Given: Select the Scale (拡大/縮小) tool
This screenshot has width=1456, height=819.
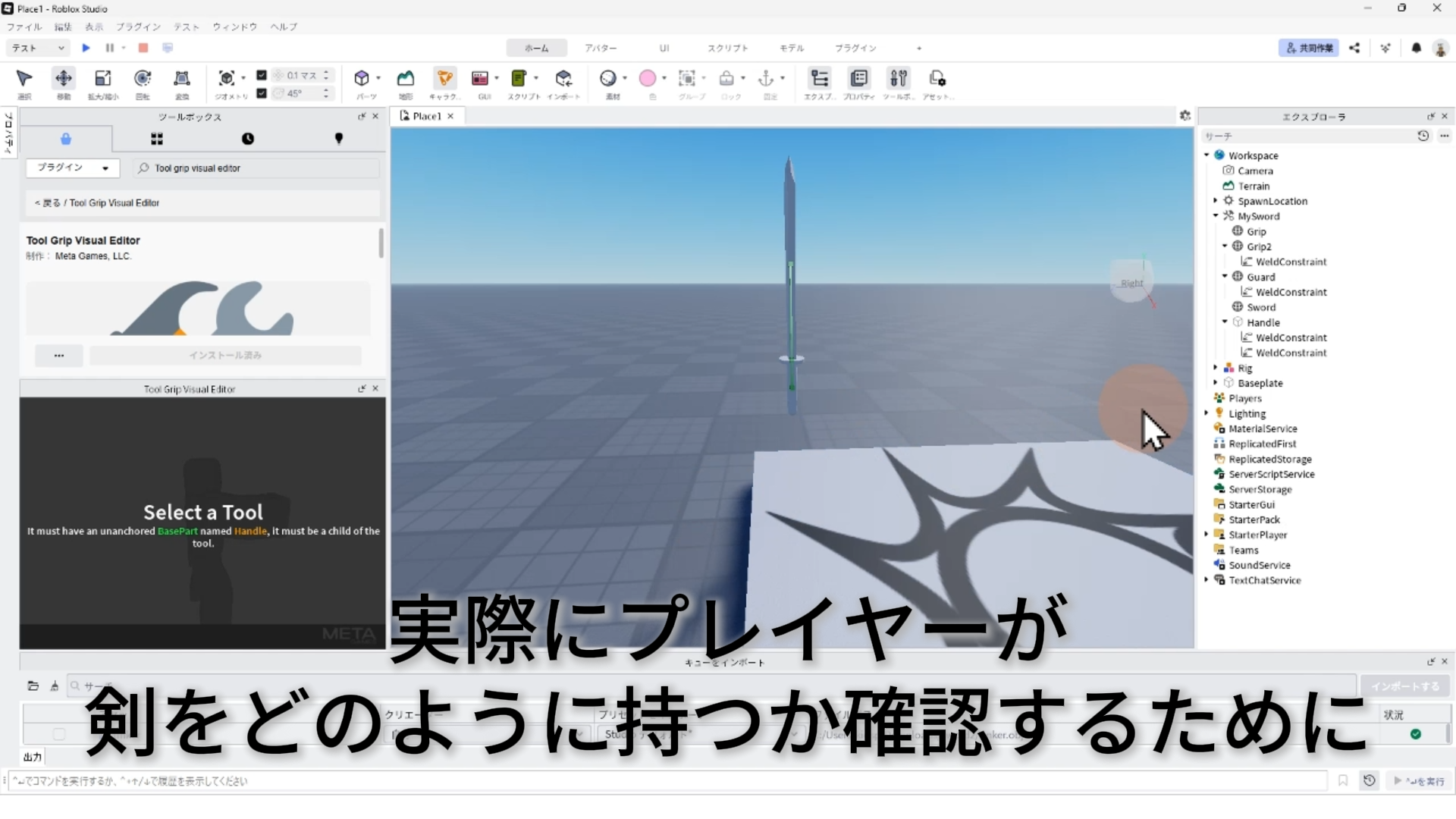Looking at the screenshot, I should coord(103,79).
